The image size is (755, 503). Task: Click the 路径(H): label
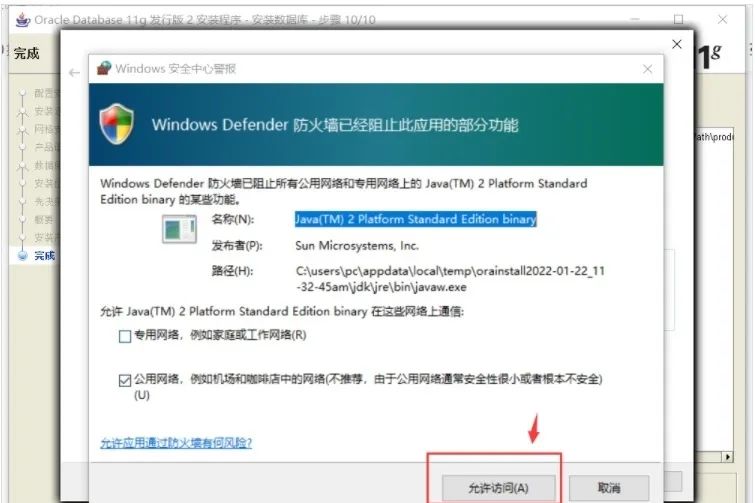pos(232,271)
